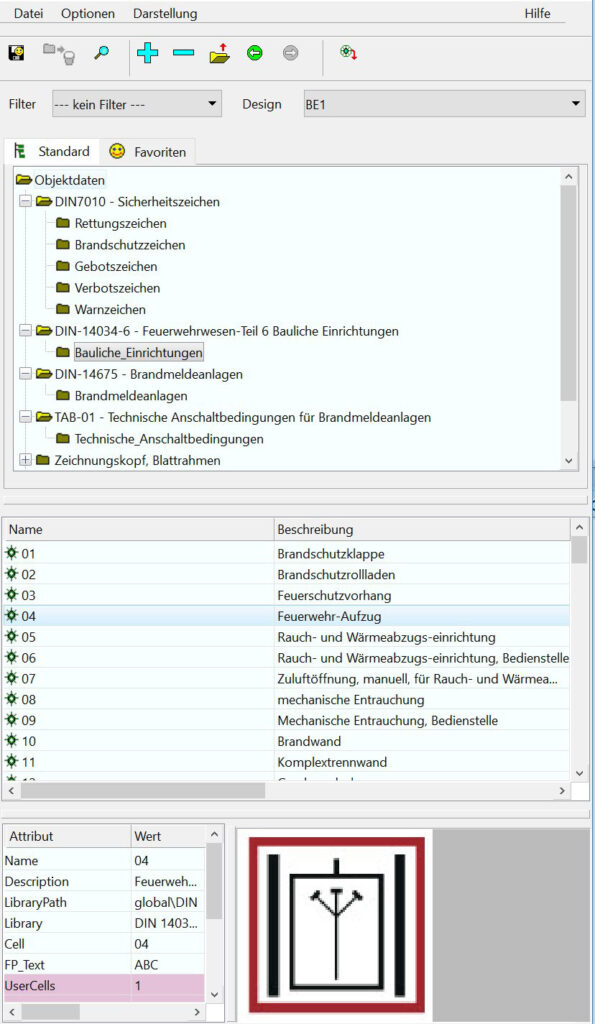This screenshot has height=1024, width=595.
Task: Select the Verbotszeichen folder
Action: [x=117, y=288]
